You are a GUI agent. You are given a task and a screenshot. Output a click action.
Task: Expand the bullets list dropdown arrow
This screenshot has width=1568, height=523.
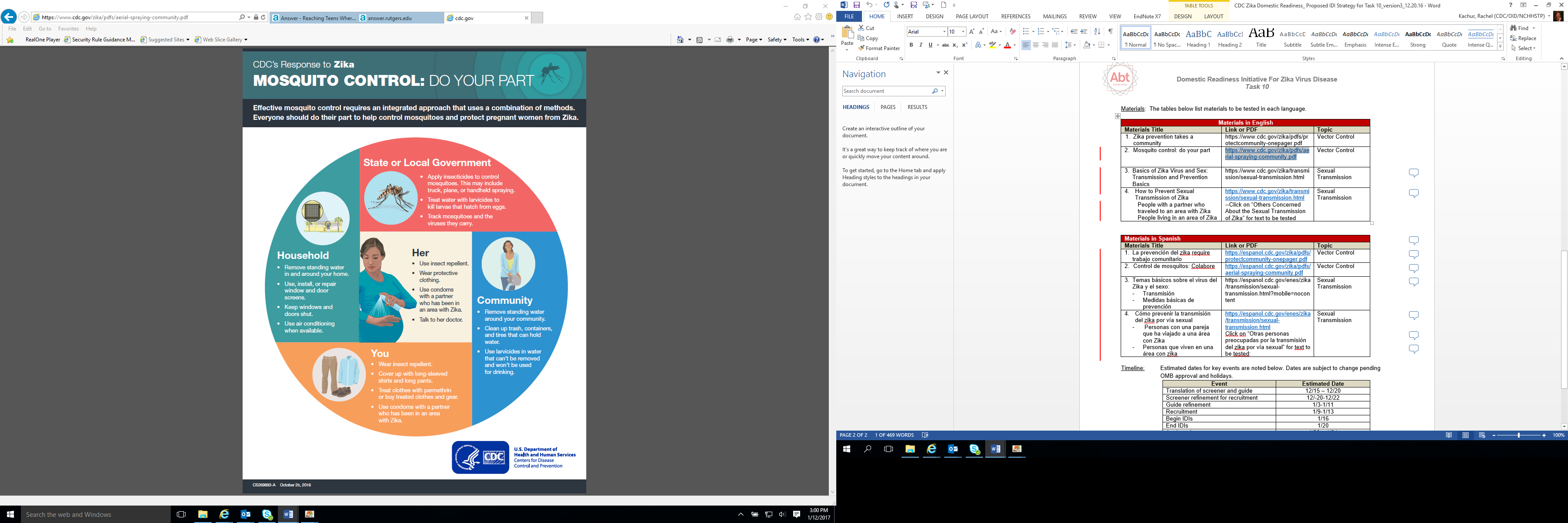click(1032, 32)
